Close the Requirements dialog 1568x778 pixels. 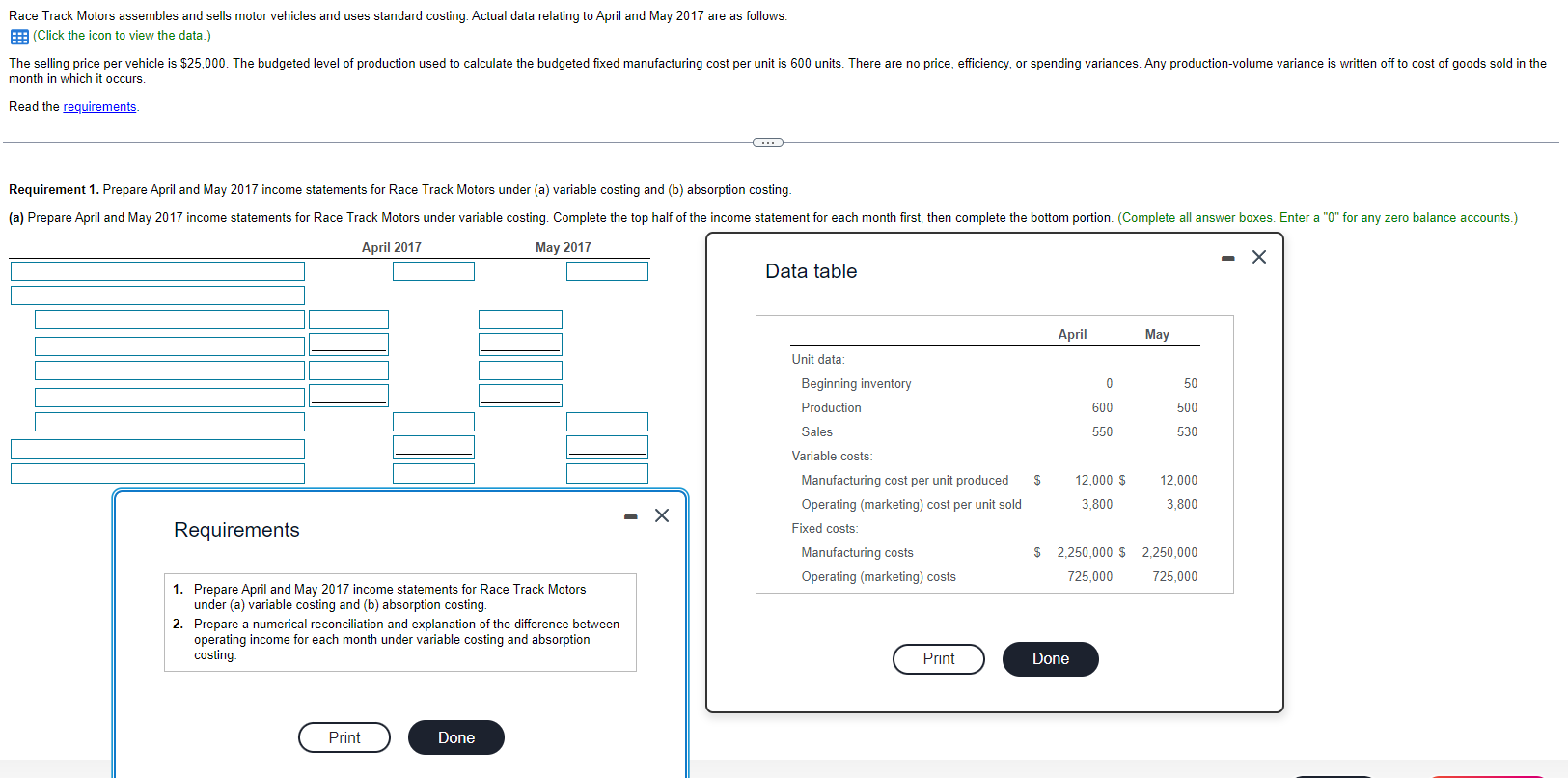pyautogui.click(x=662, y=515)
